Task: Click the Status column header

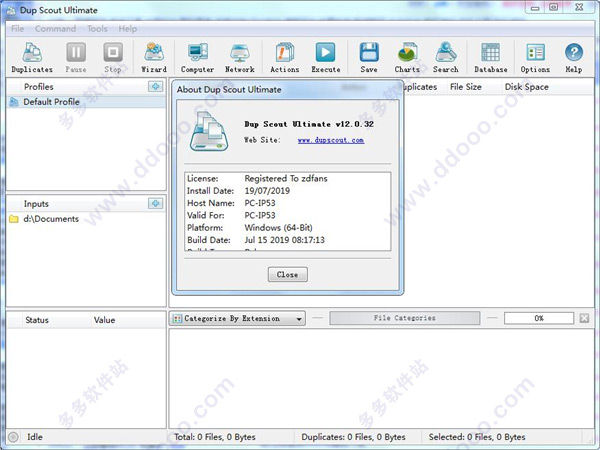Action: tap(37, 320)
